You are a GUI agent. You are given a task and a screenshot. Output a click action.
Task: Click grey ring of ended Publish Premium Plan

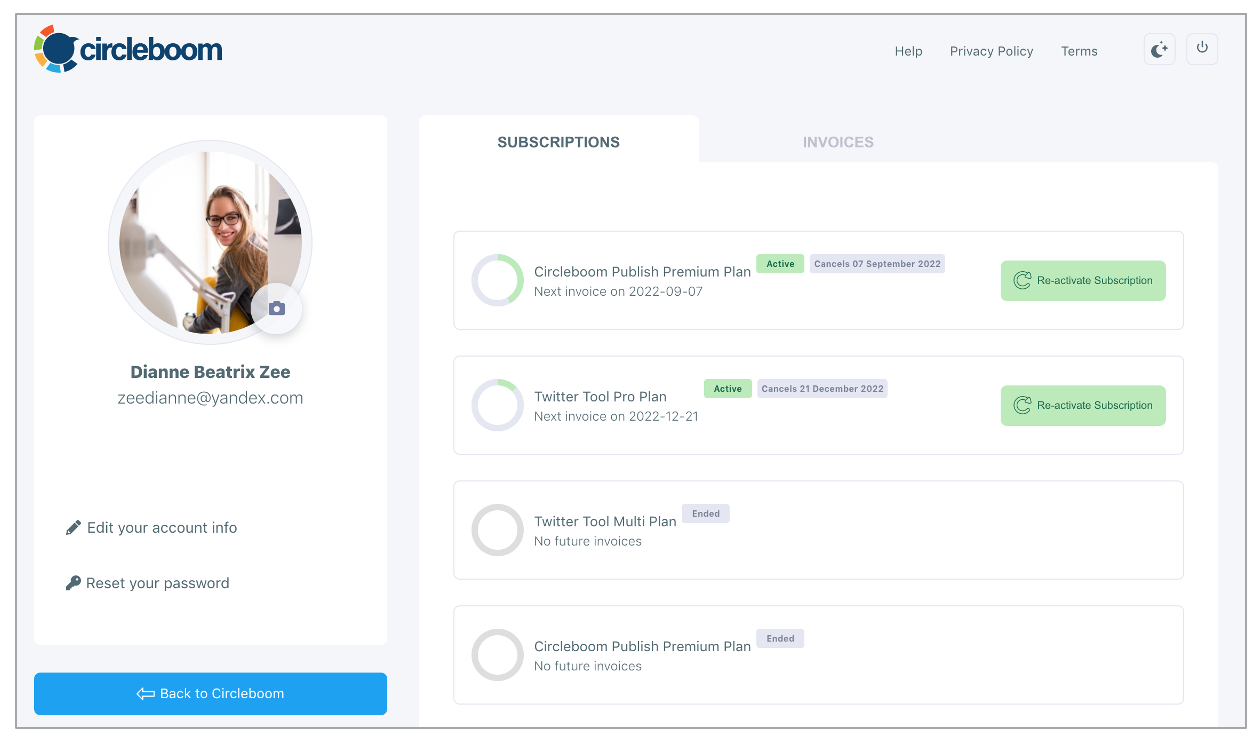(497, 655)
